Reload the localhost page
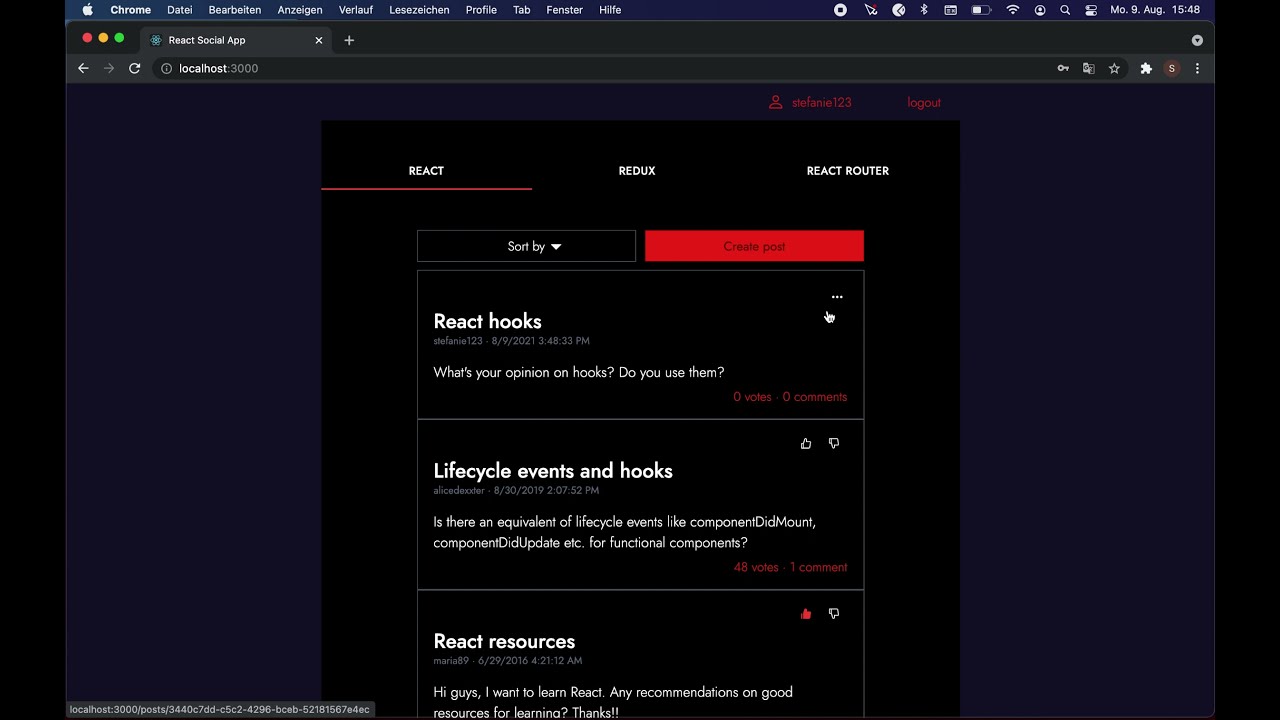This screenshot has height=720, width=1280. [135, 68]
